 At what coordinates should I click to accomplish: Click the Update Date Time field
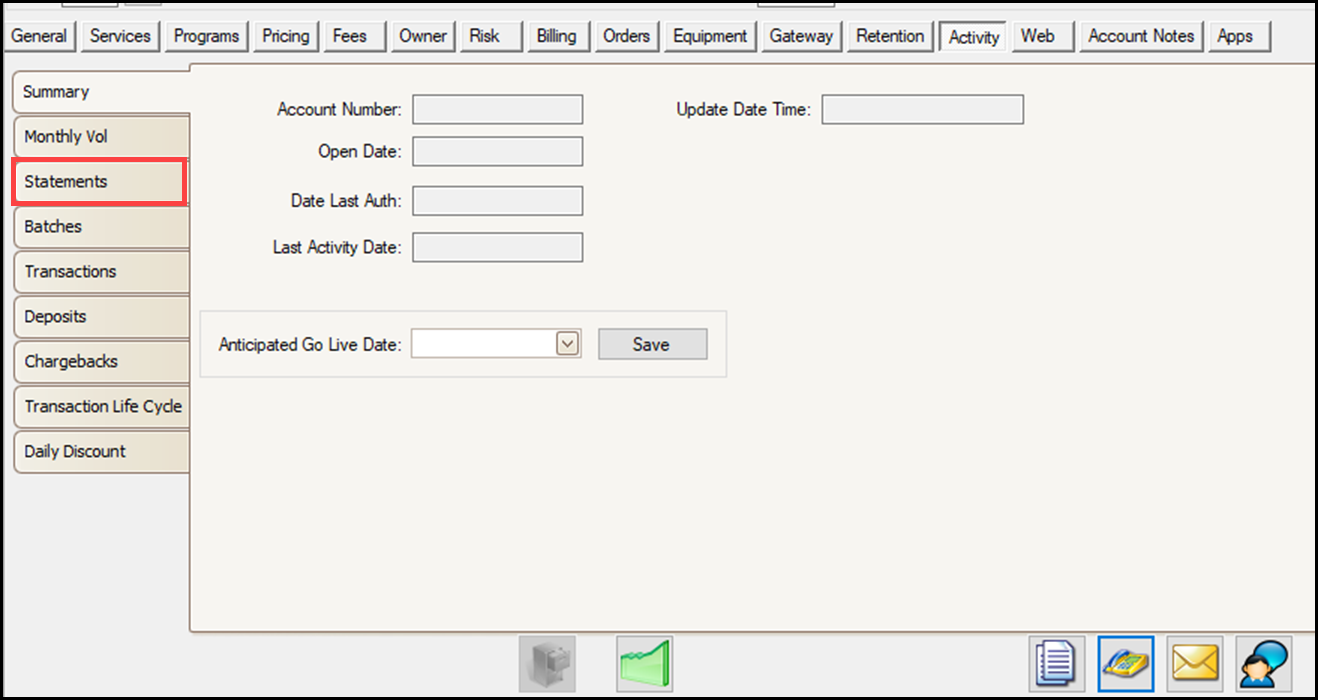click(922, 110)
